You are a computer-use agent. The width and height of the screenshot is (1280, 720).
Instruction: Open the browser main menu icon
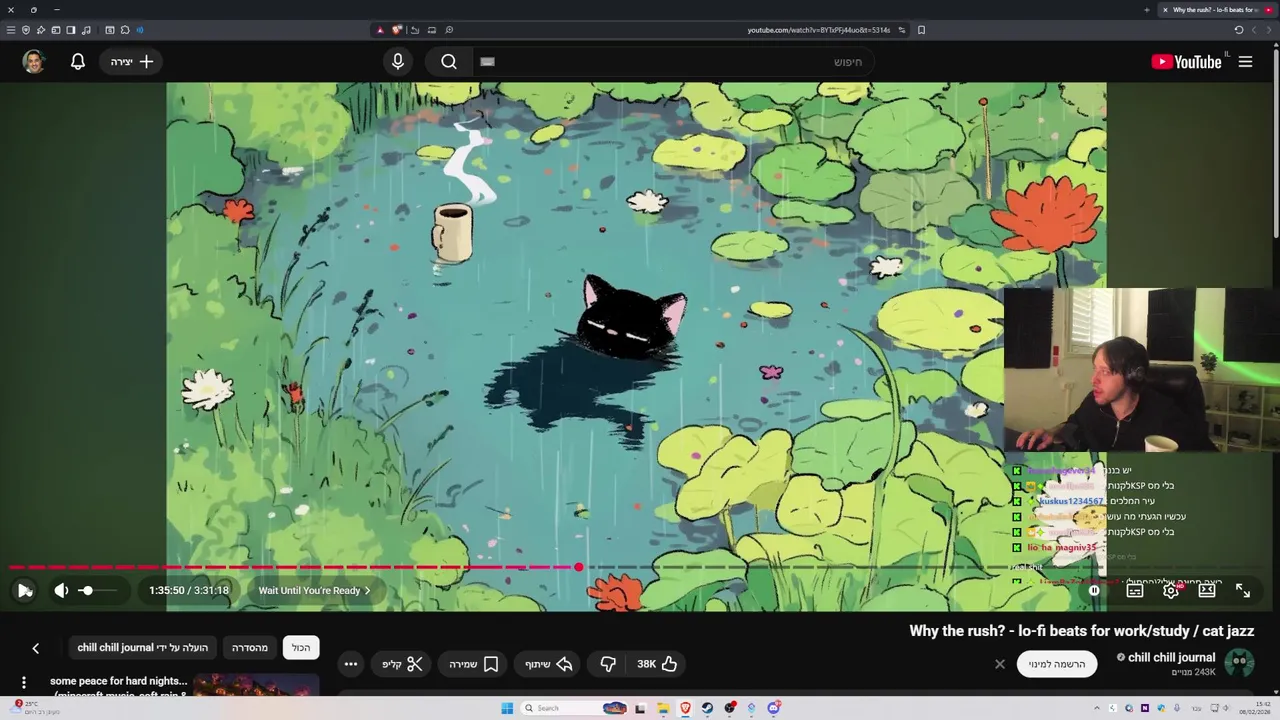11,30
